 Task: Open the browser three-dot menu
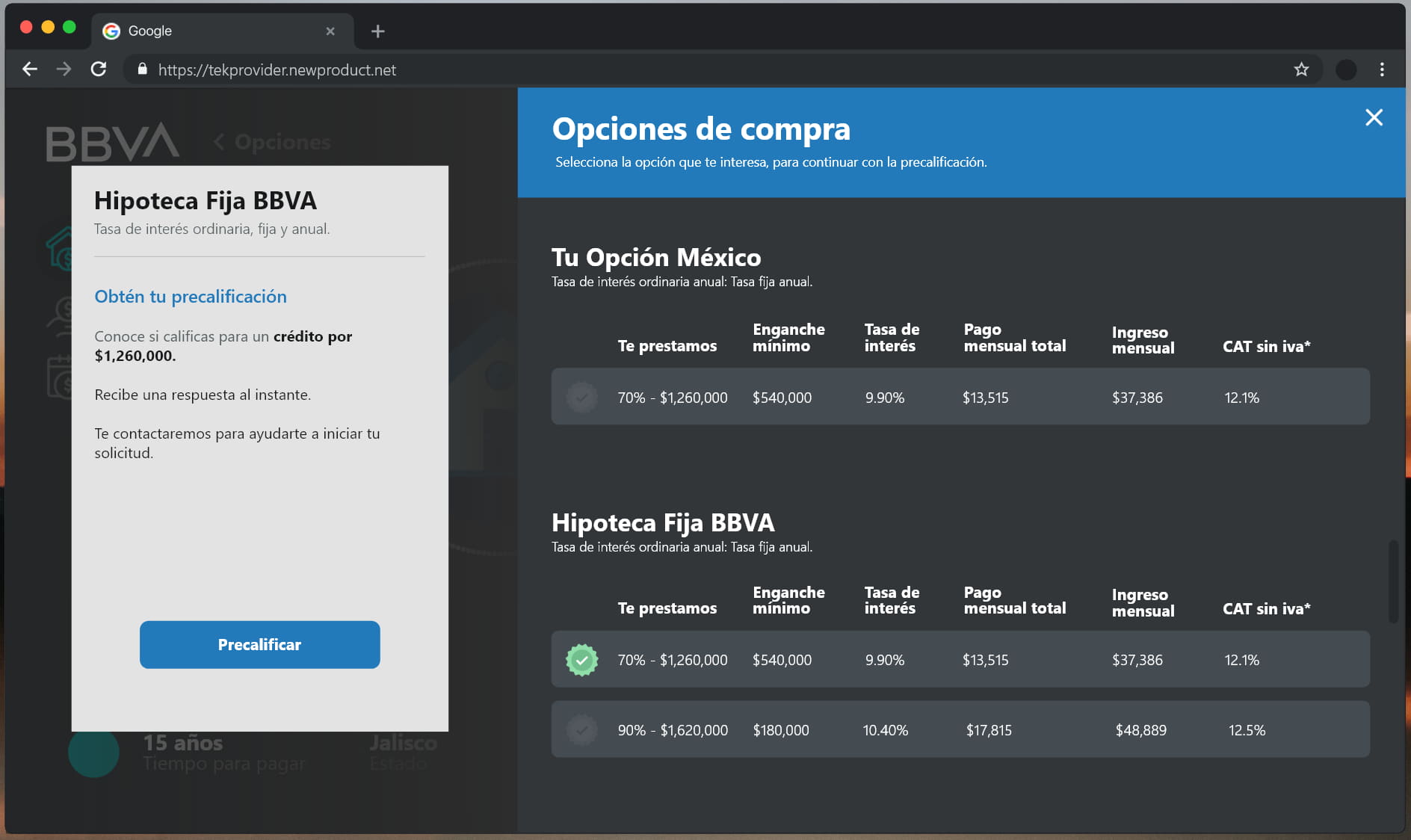point(1381,70)
